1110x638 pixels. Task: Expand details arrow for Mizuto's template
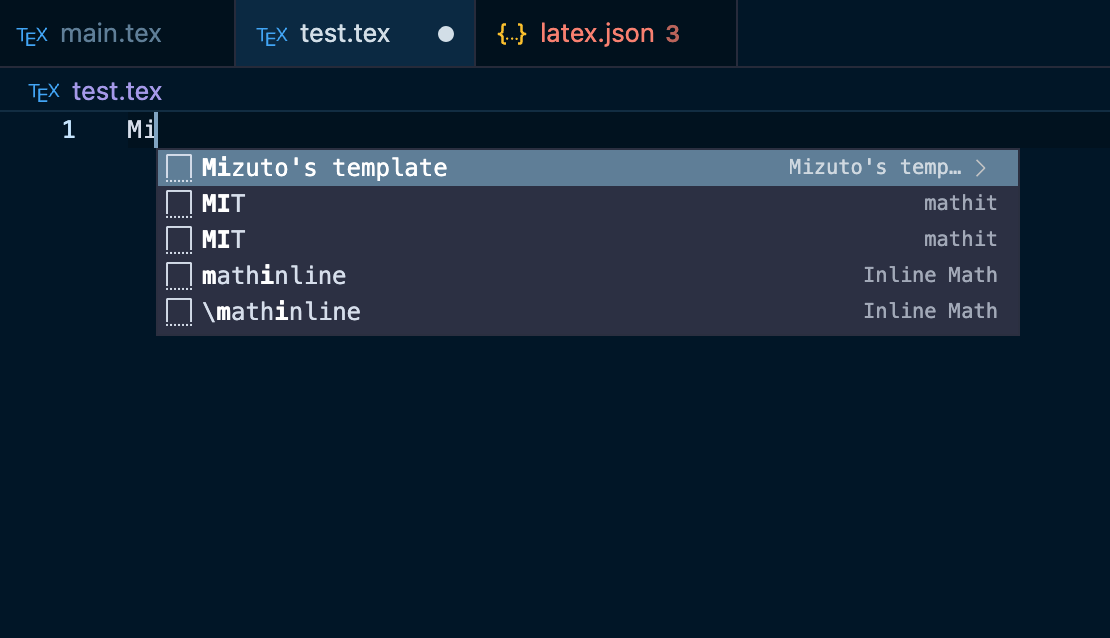(x=980, y=168)
